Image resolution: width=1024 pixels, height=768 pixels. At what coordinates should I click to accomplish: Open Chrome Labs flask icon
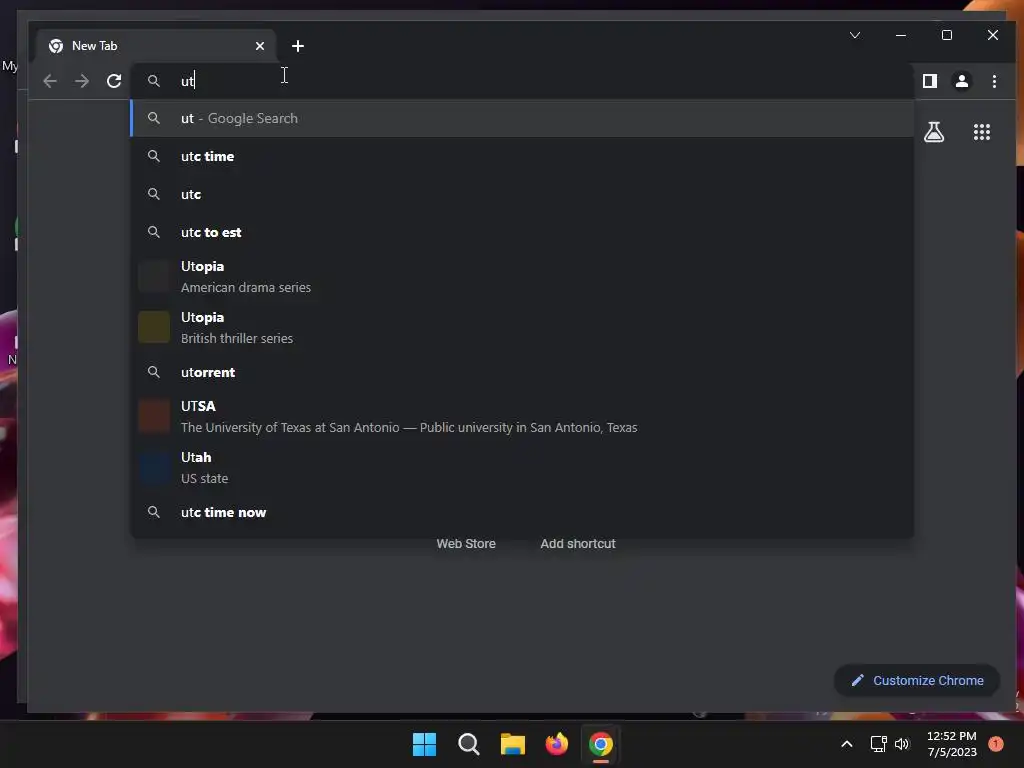[x=934, y=132]
